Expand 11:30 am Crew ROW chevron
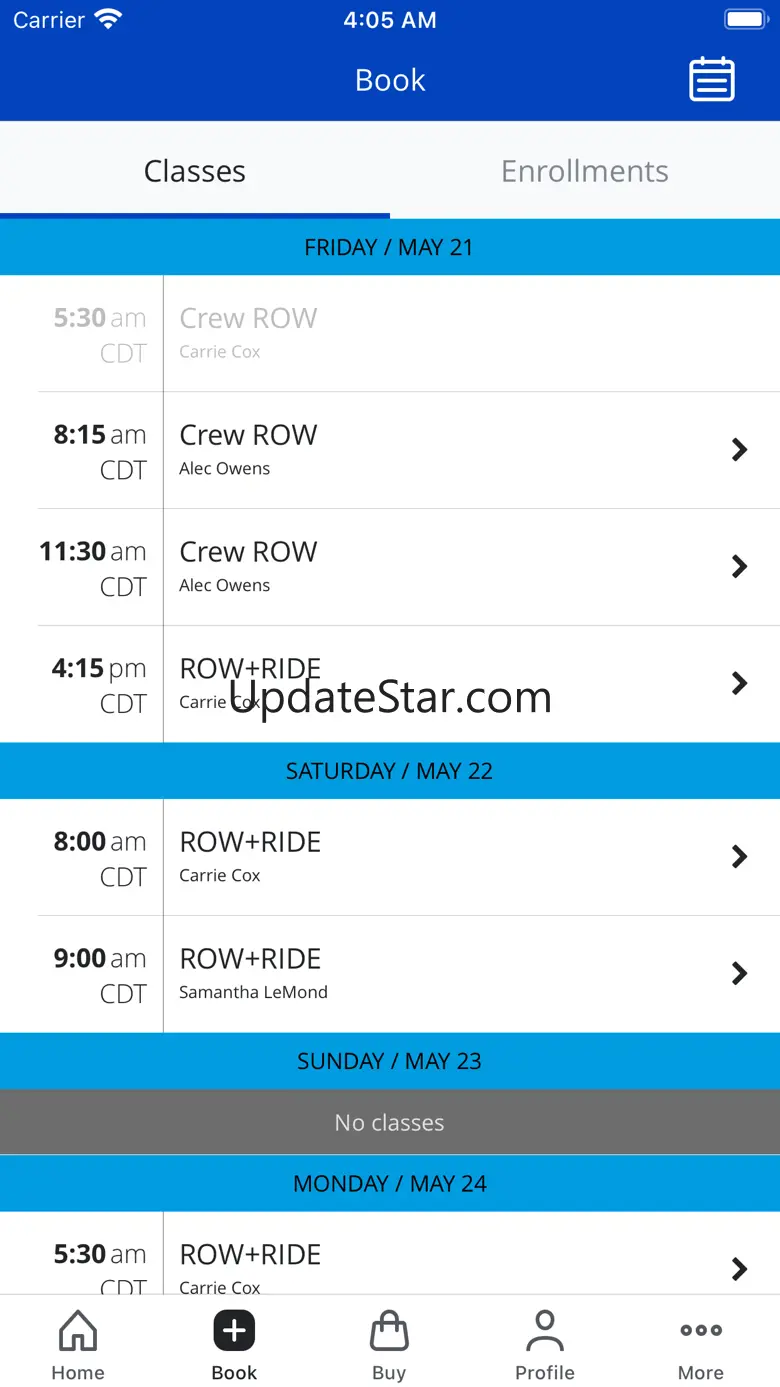The height and width of the screenshot is (1387, 780). pos(739,567)
